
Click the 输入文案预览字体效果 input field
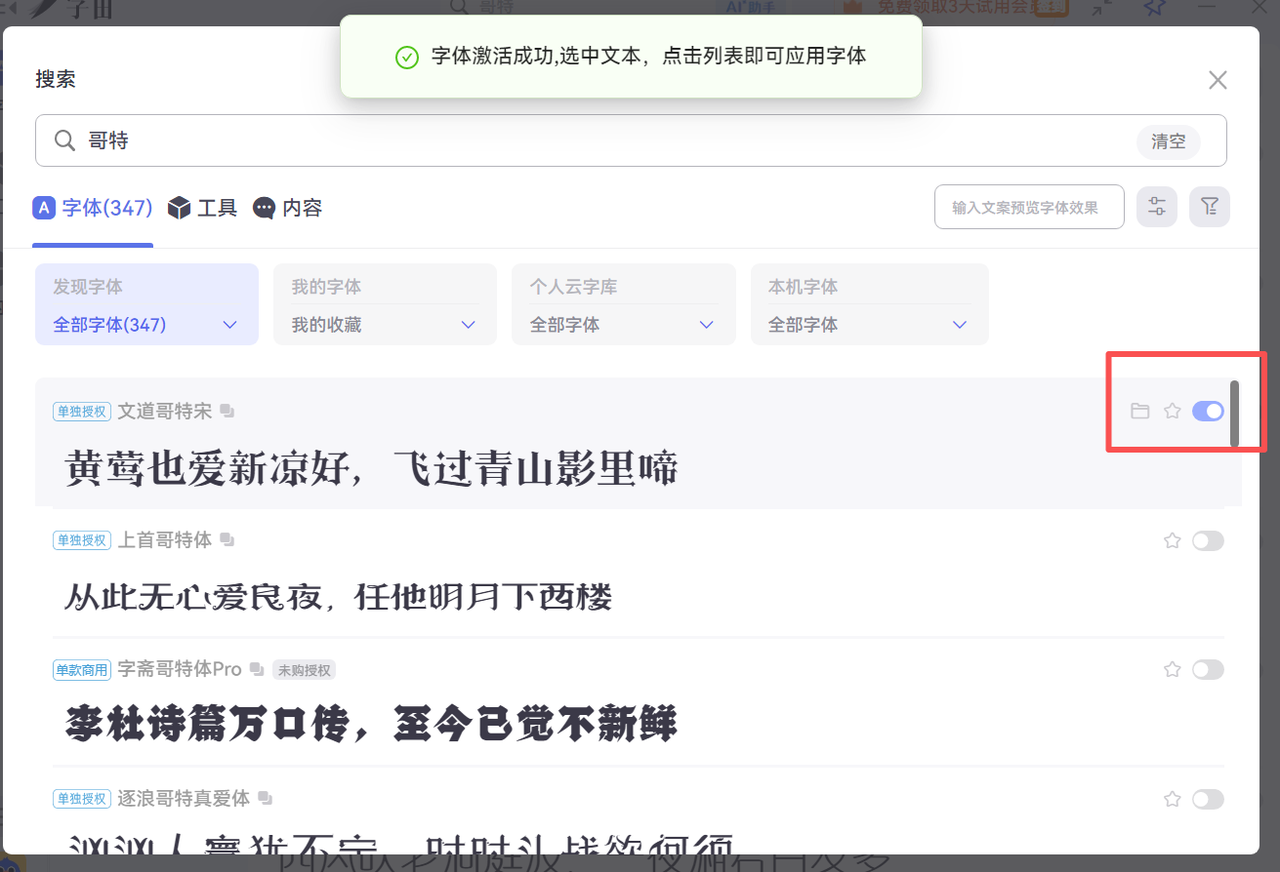point(1028,207)
